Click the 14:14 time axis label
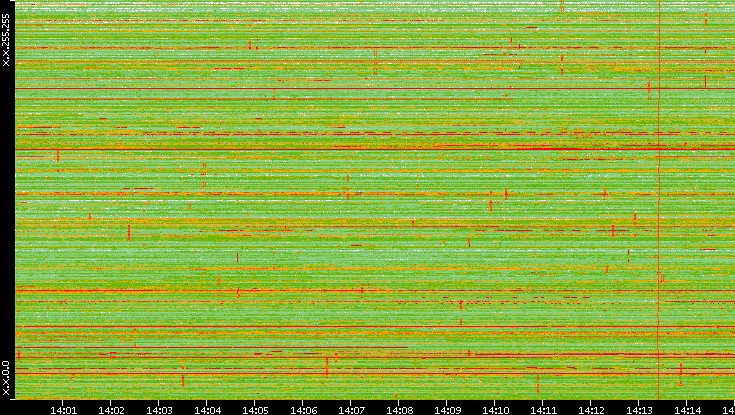 687,410
